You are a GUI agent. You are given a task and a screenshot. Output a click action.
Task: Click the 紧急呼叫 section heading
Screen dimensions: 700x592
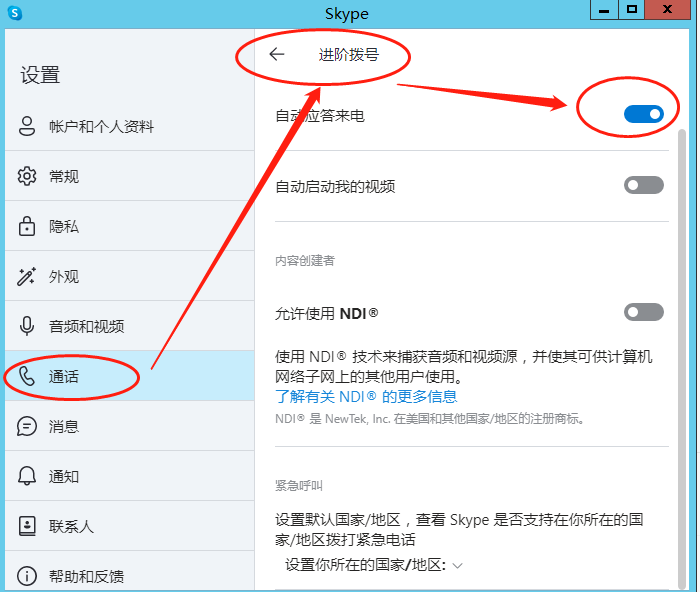tap(299, 485)
